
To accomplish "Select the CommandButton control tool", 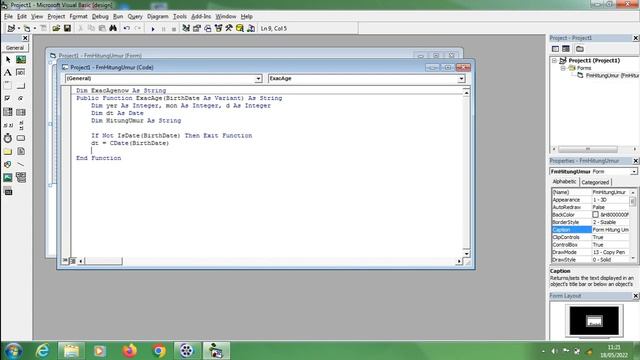I will 21,86.
